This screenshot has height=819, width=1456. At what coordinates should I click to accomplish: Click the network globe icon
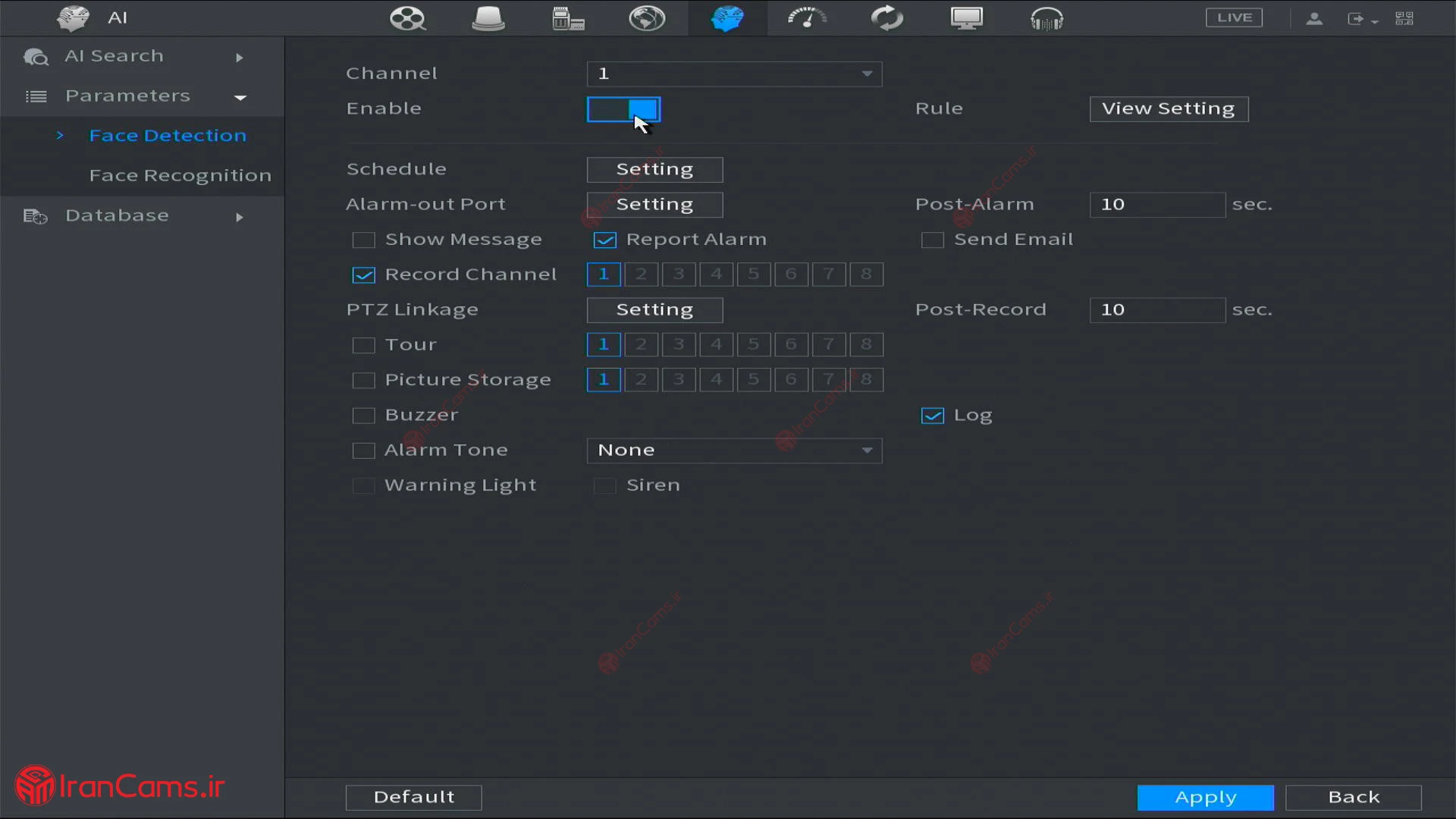(x=647, y=17)
